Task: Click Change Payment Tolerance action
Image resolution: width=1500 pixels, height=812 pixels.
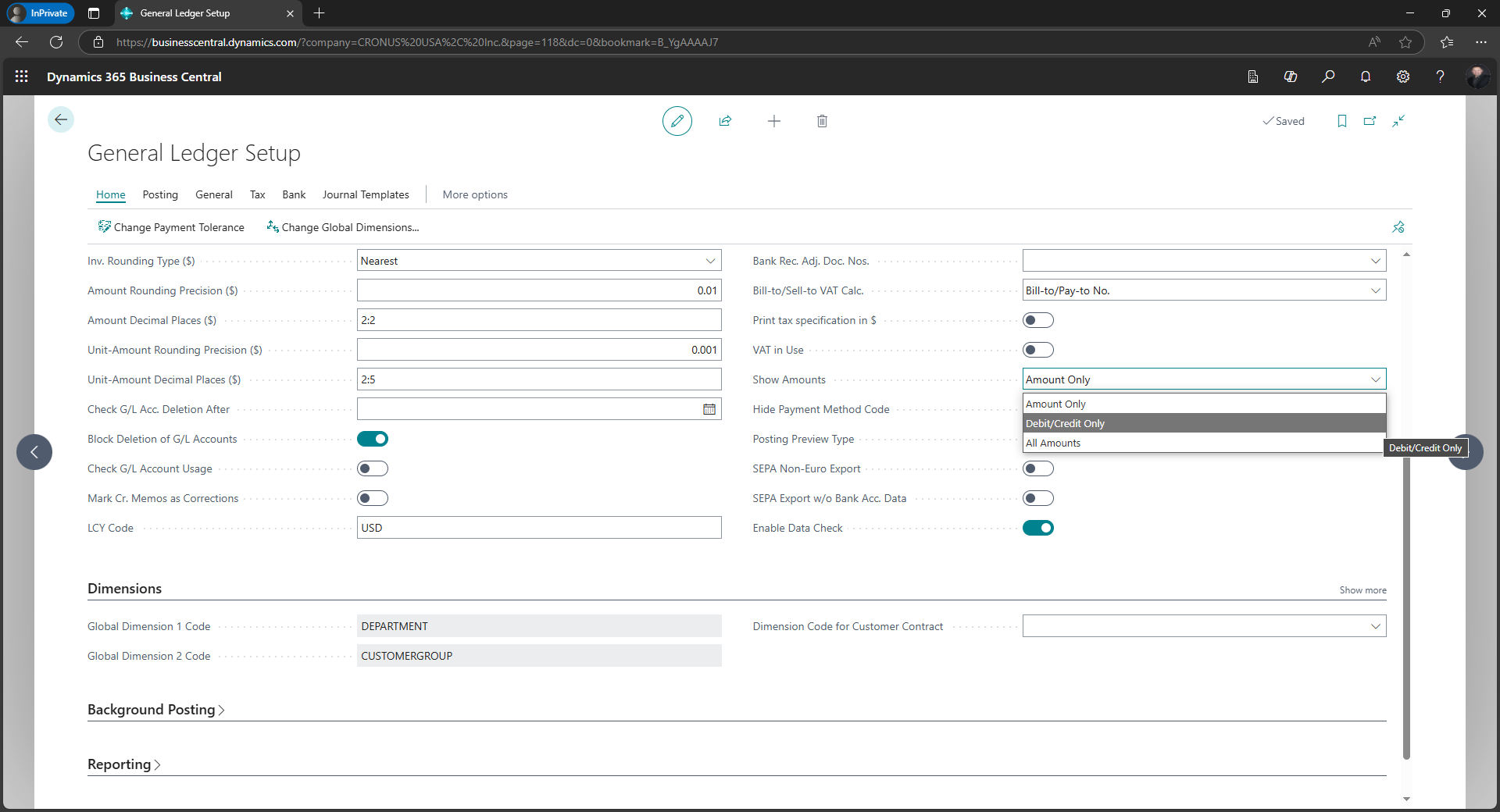Action: (x=171, y=227)
